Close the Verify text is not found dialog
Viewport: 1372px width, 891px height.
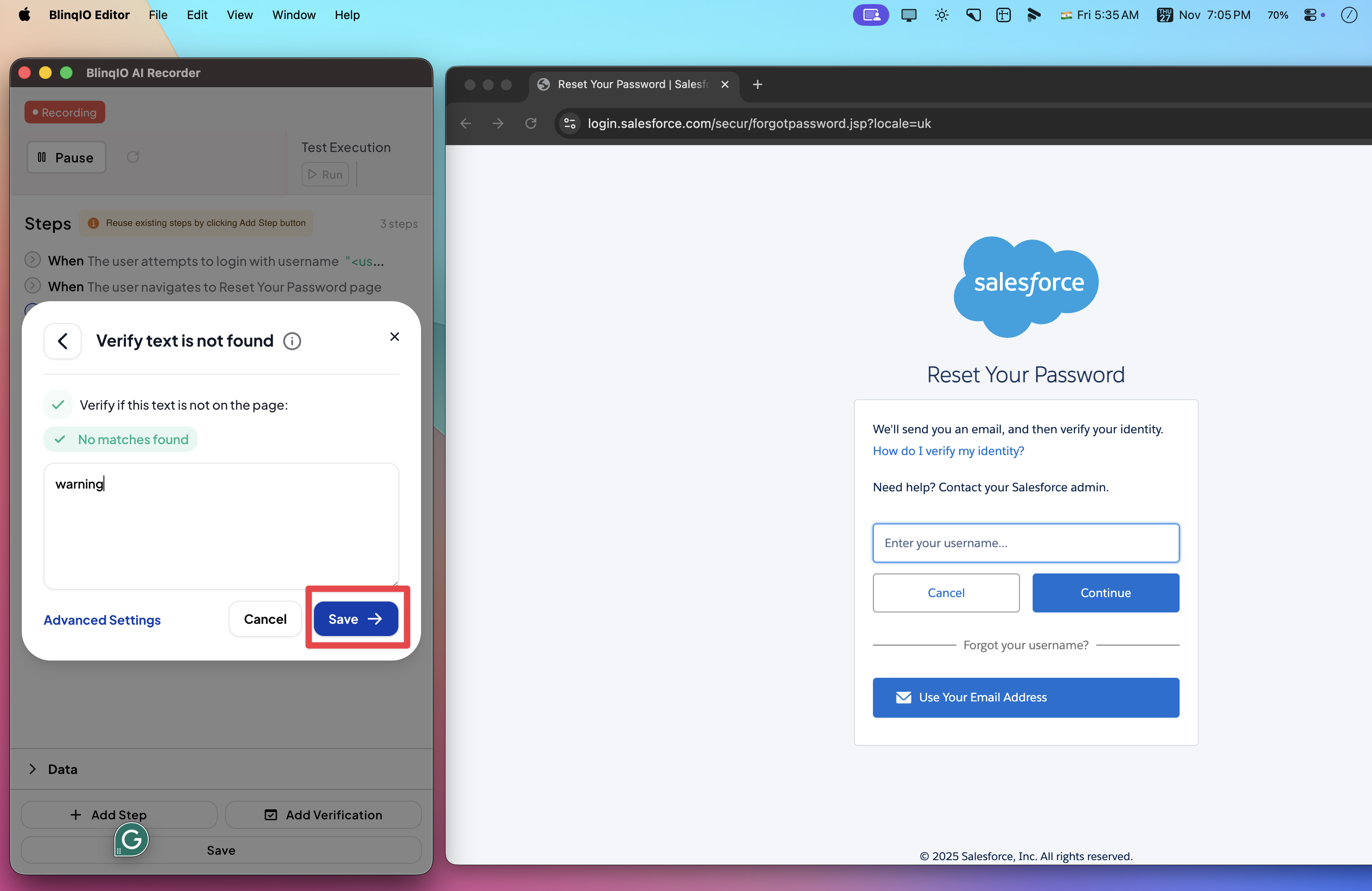point(394,337)
